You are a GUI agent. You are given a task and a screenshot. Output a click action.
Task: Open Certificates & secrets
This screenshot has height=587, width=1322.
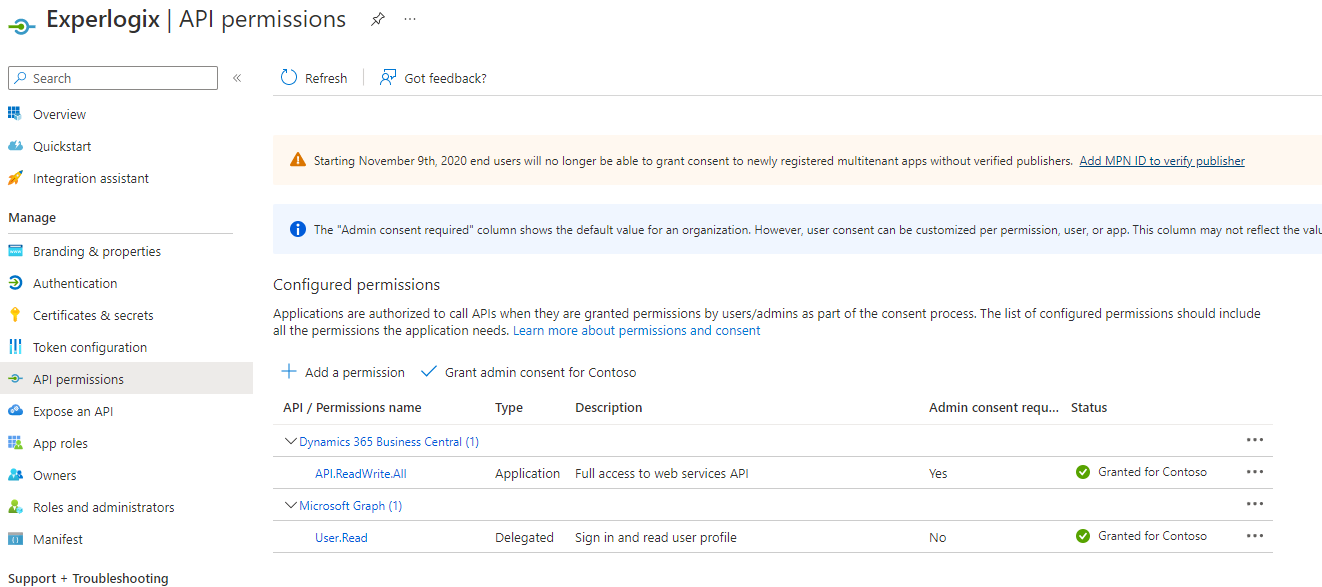[93, 315]
